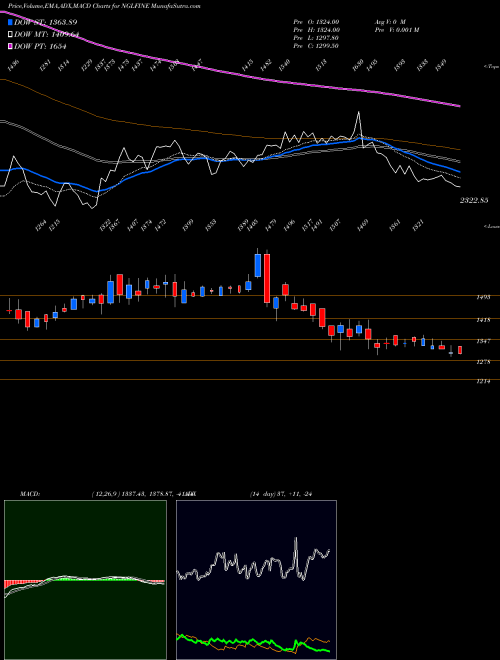Click the 'Pre V: 0.001 M' volume text

pos(396,30)
